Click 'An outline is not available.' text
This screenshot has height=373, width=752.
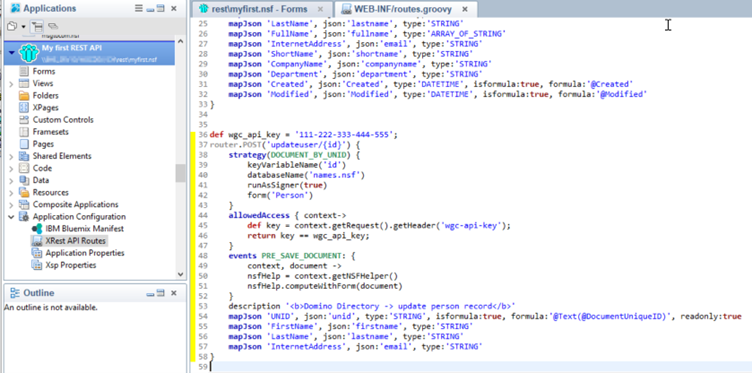tap(51, 307)
